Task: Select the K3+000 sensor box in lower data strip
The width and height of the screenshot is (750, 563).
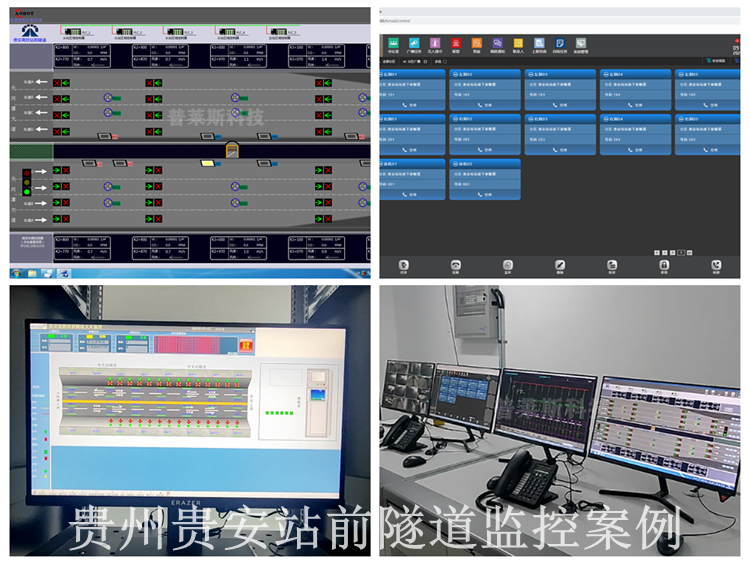Action: [238, 248]
